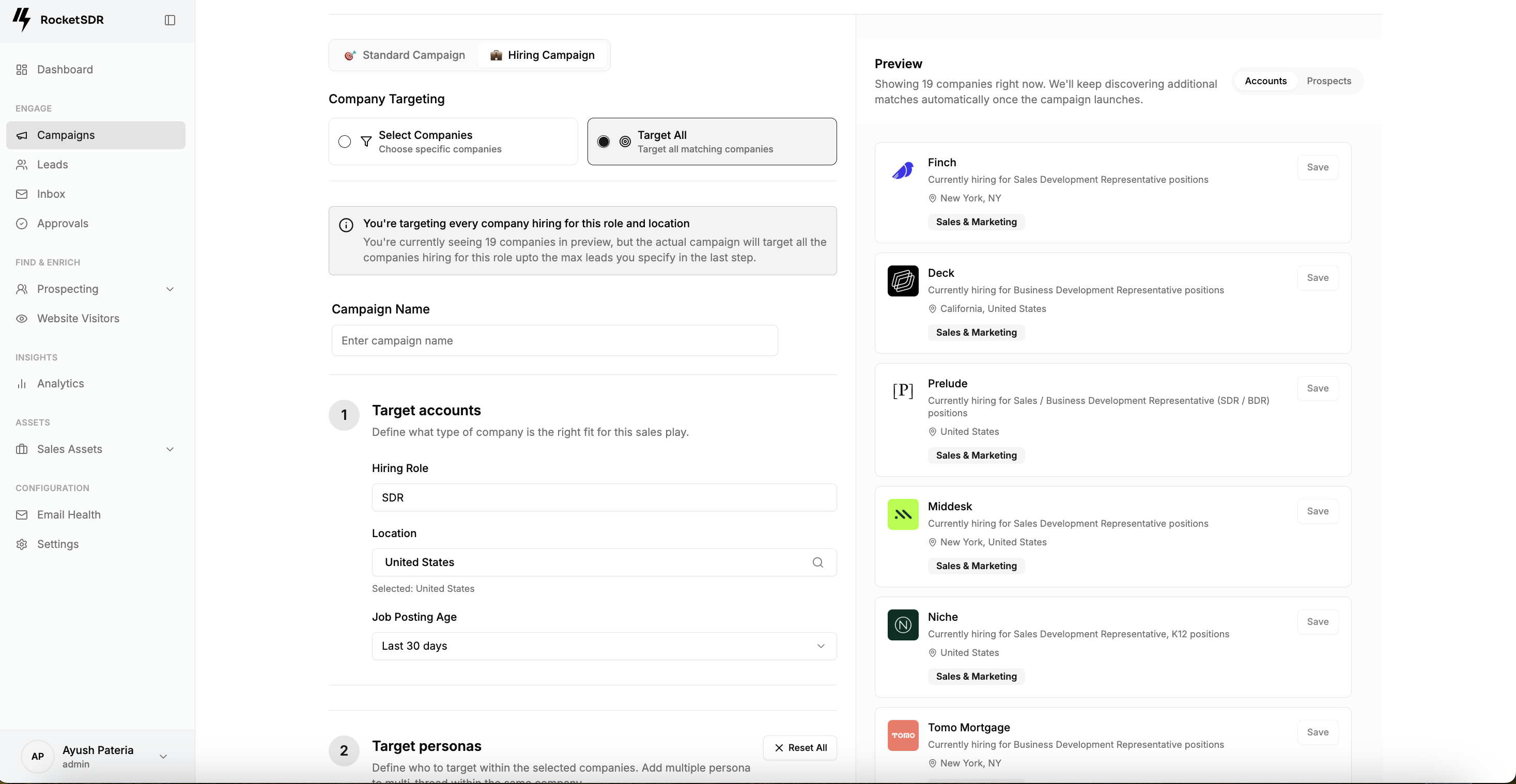Switch to the Standard Campaign tab

tap(404, 55)
